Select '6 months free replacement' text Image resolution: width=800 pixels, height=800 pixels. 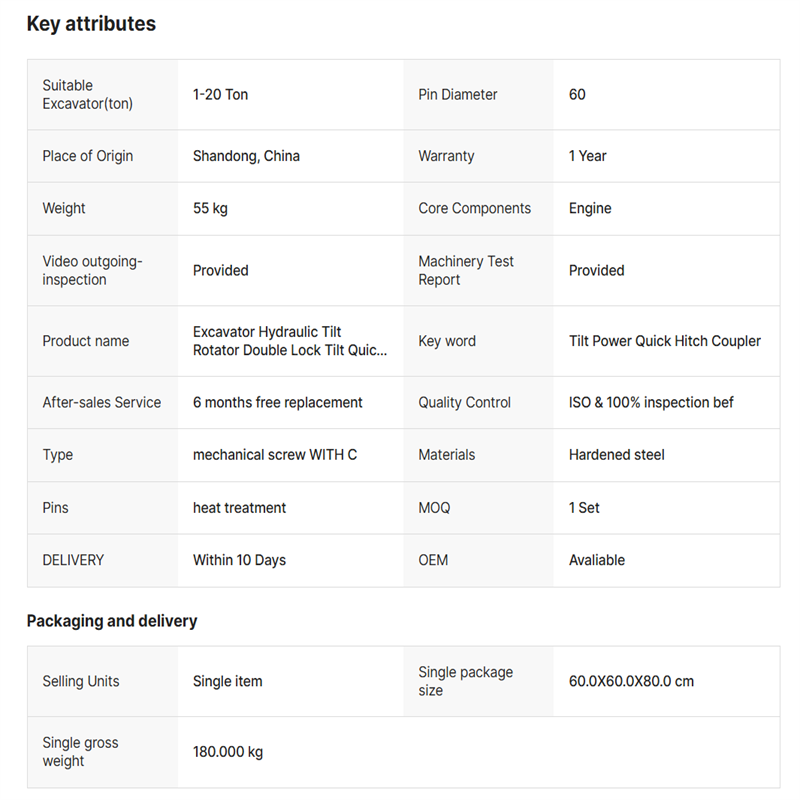tap(278, 402)
